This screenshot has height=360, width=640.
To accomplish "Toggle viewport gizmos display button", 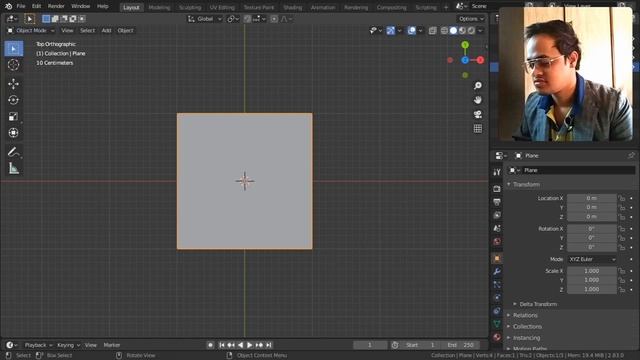I will (391, 31).
